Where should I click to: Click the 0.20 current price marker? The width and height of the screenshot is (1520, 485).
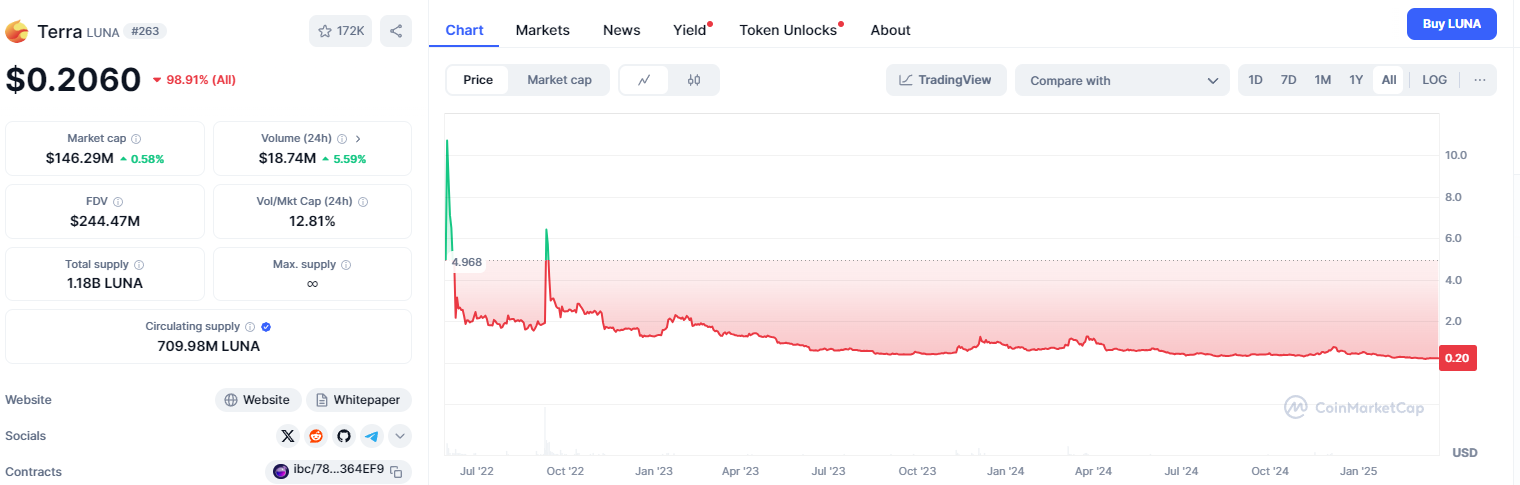1457,359
